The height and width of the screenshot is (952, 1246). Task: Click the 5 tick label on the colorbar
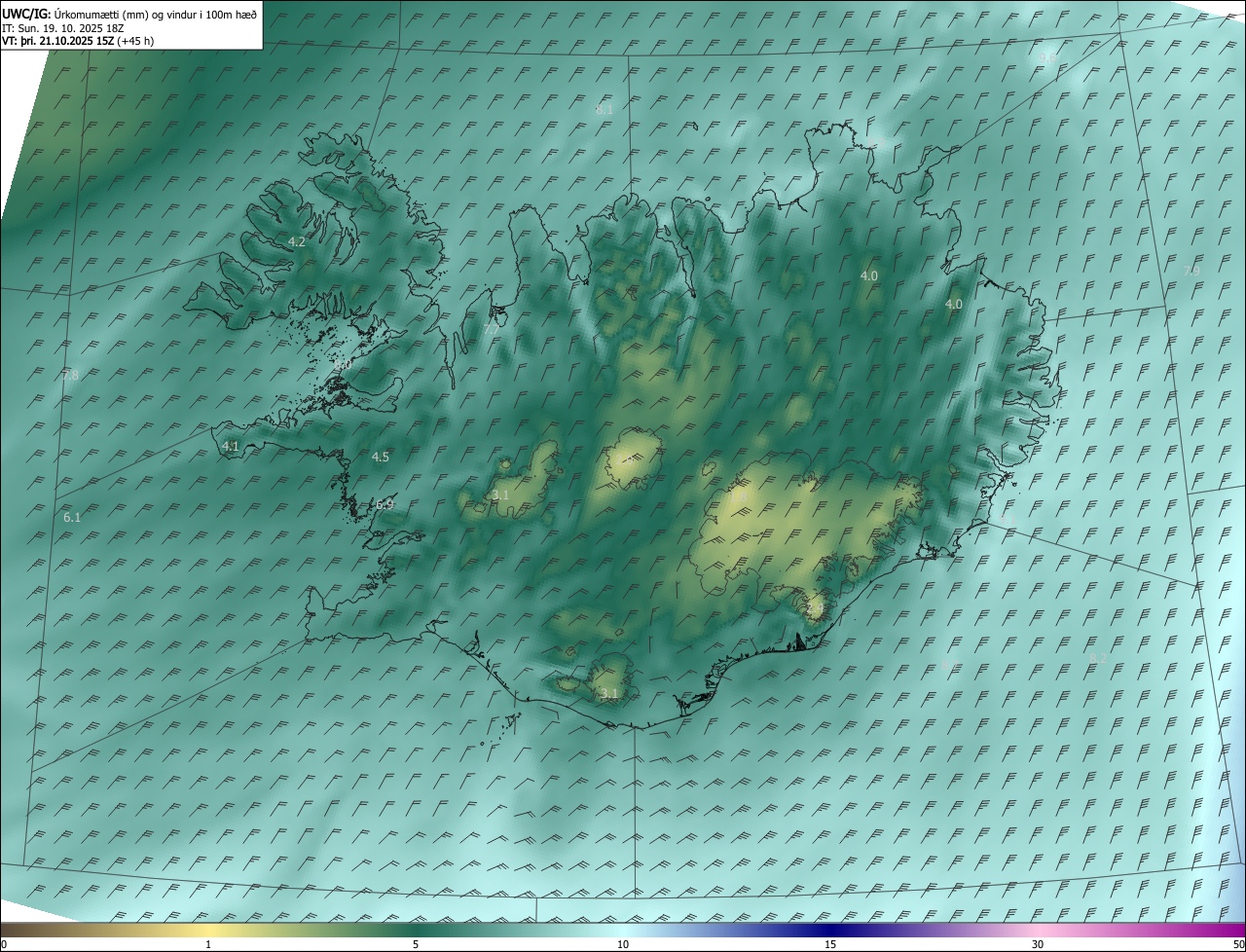(416, 944)
